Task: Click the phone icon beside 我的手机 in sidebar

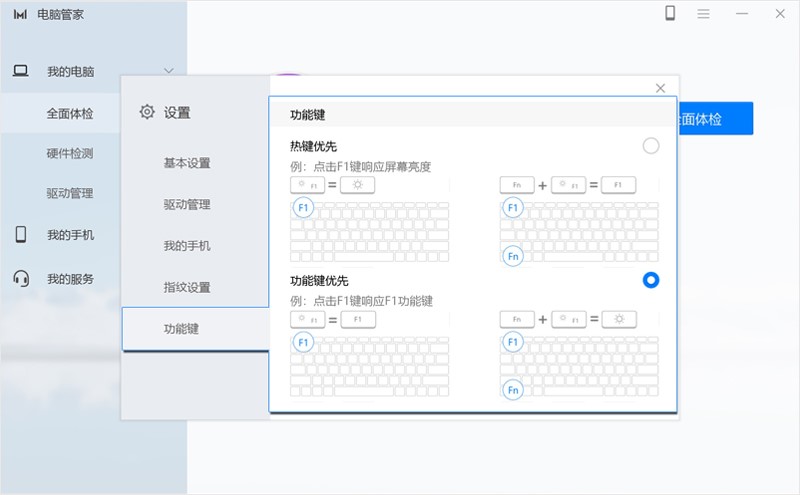Action: click(x=21, y=234)
